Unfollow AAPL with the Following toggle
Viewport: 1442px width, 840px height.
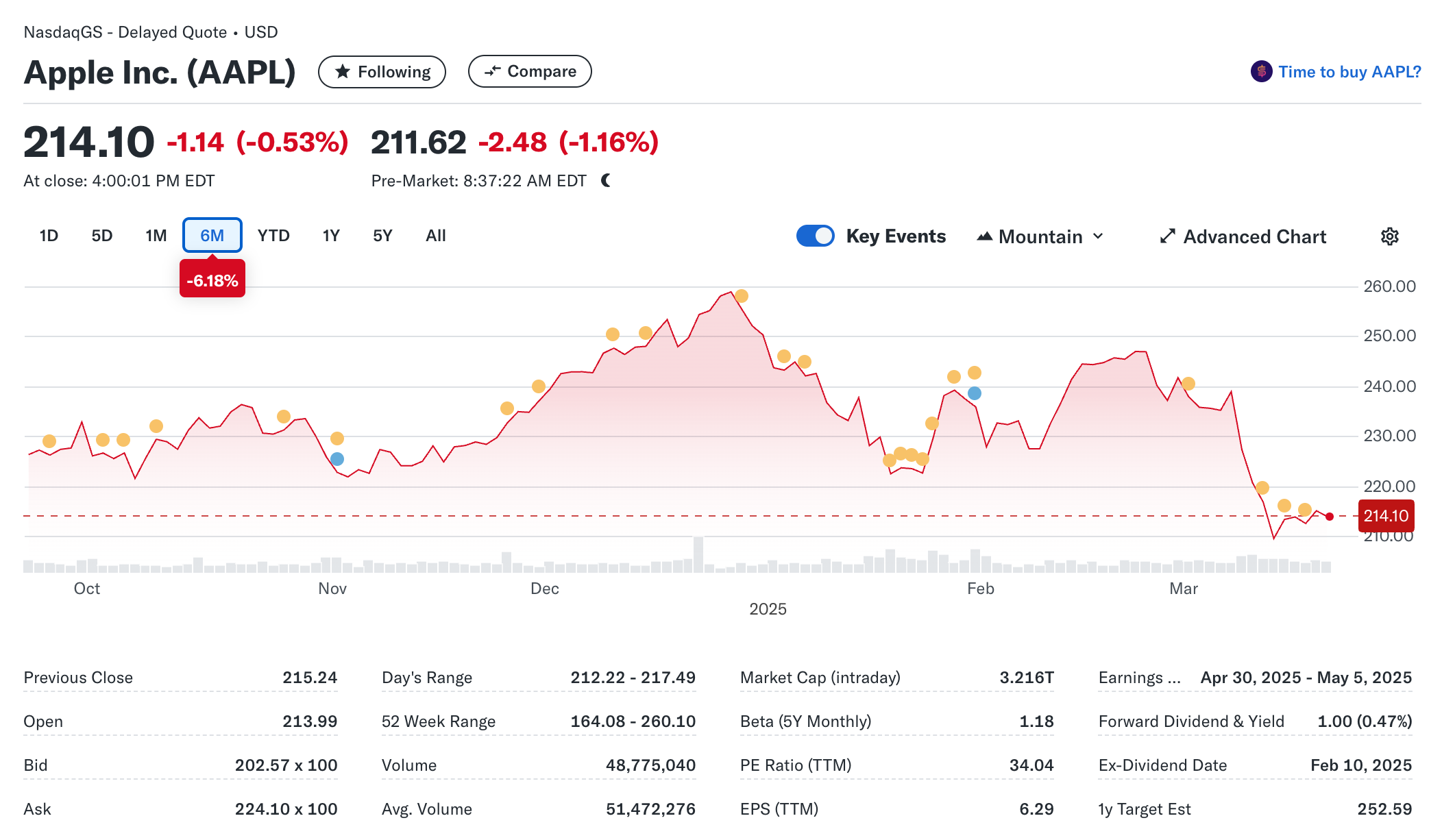(382, 72)
